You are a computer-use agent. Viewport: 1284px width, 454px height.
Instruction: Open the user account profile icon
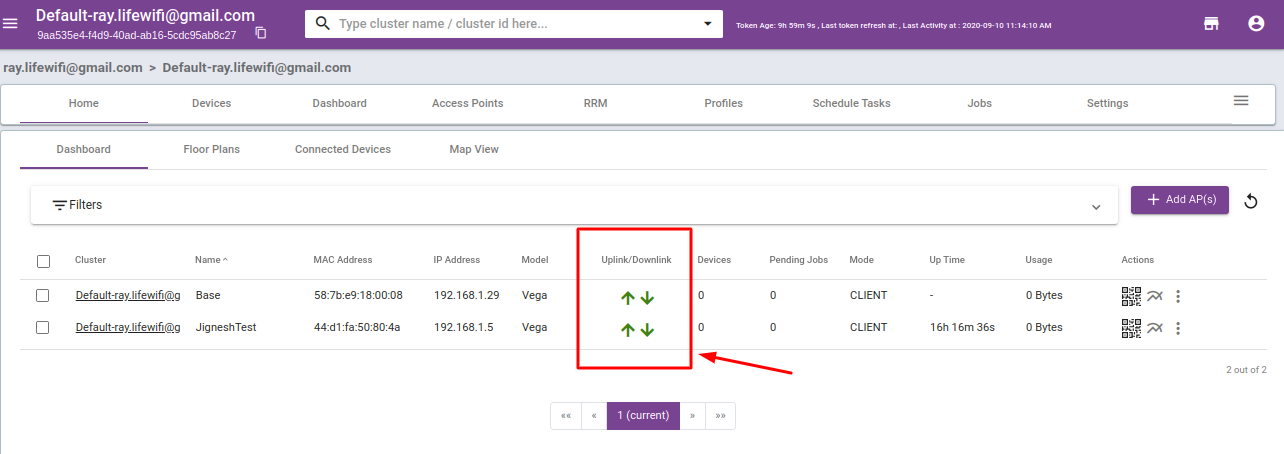click(1256, 24)
